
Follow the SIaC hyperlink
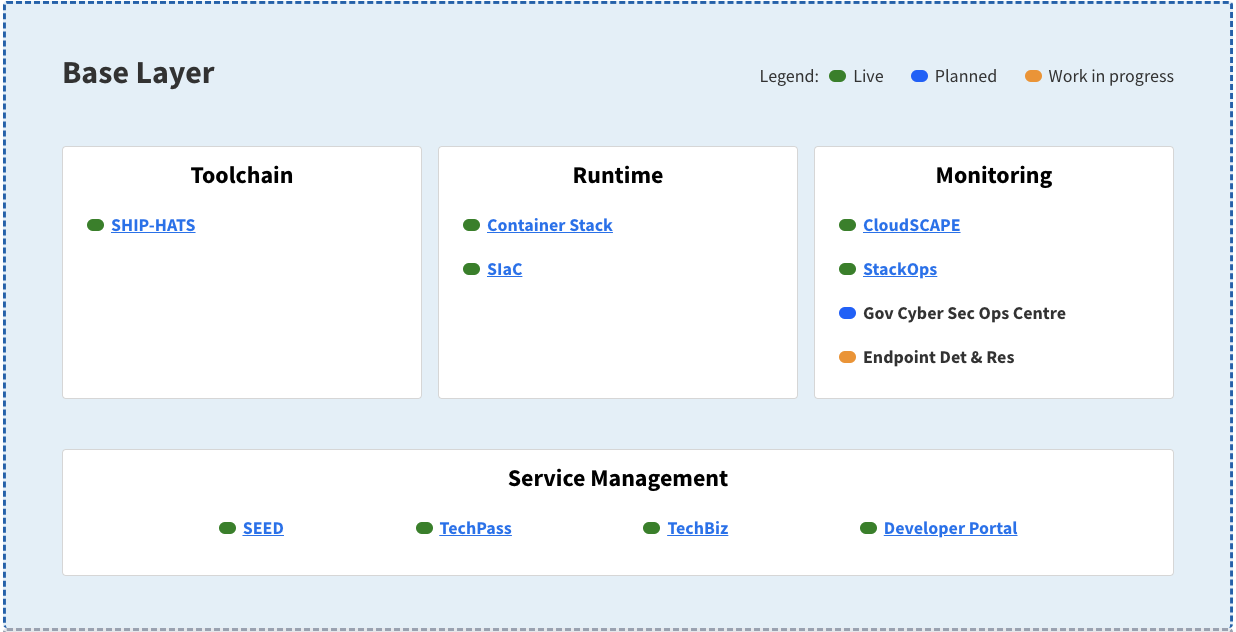504,269
